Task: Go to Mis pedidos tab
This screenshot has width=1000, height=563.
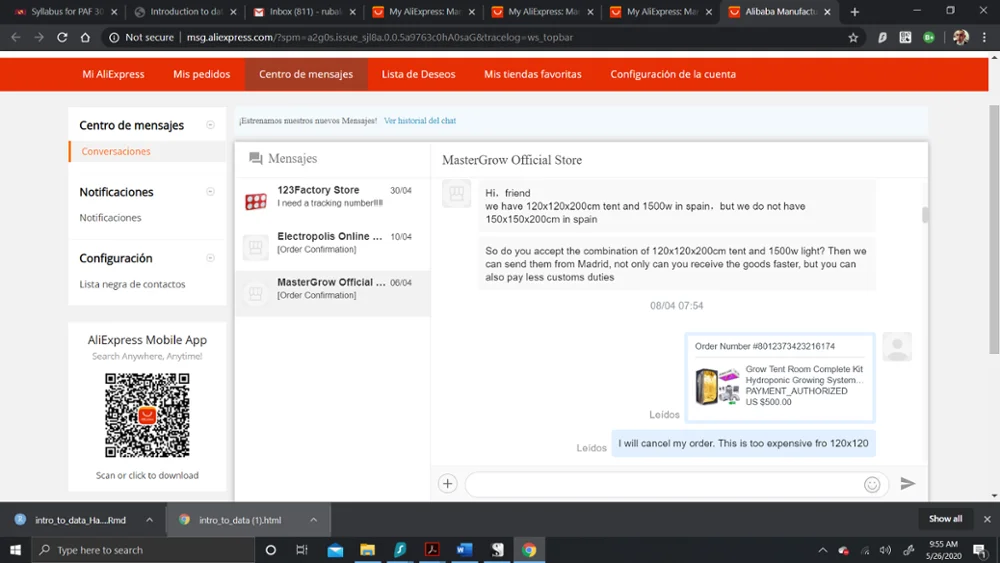Action: click(202, 74)
